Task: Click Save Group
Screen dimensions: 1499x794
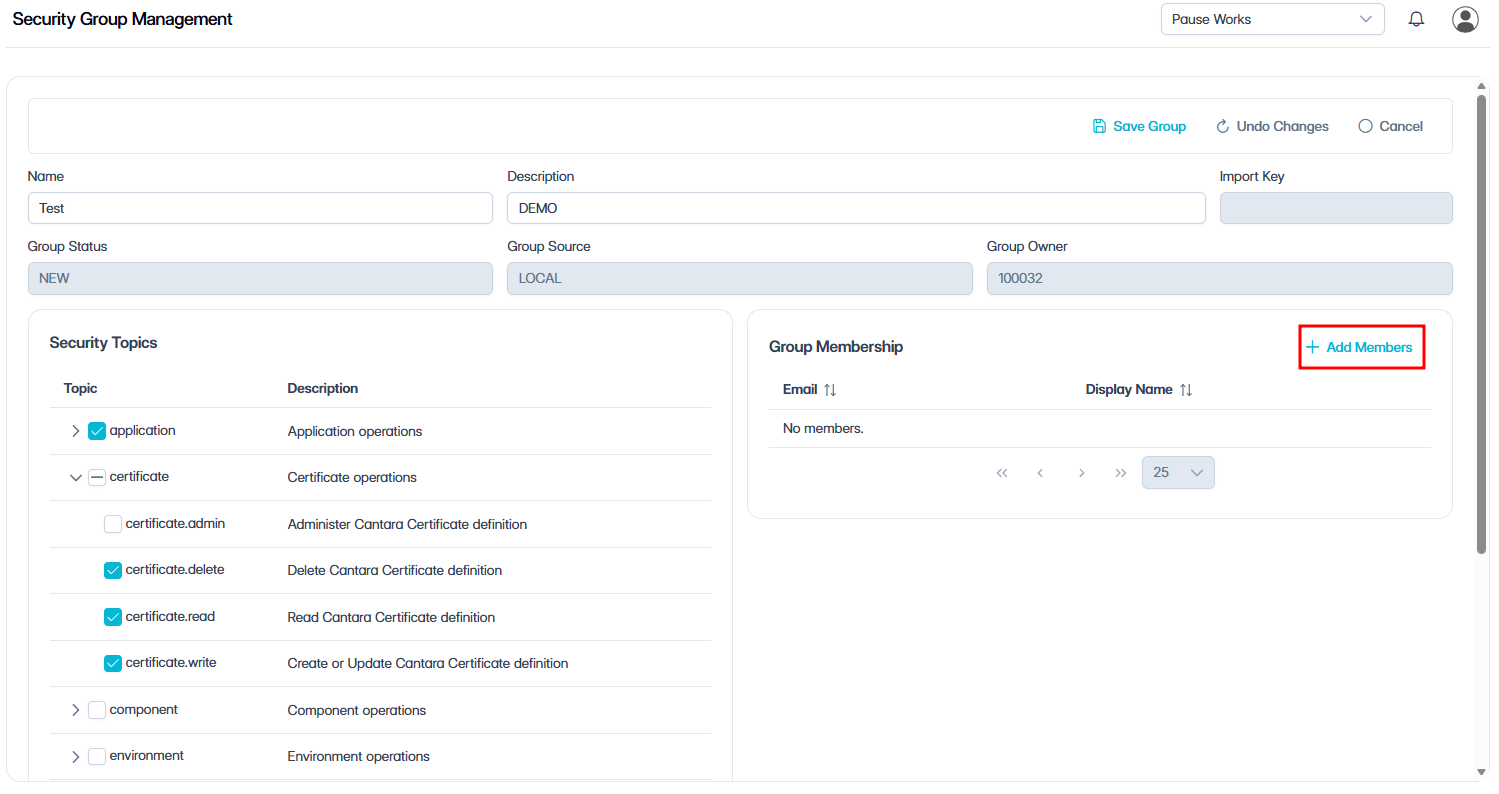Action: (1139, 126)
